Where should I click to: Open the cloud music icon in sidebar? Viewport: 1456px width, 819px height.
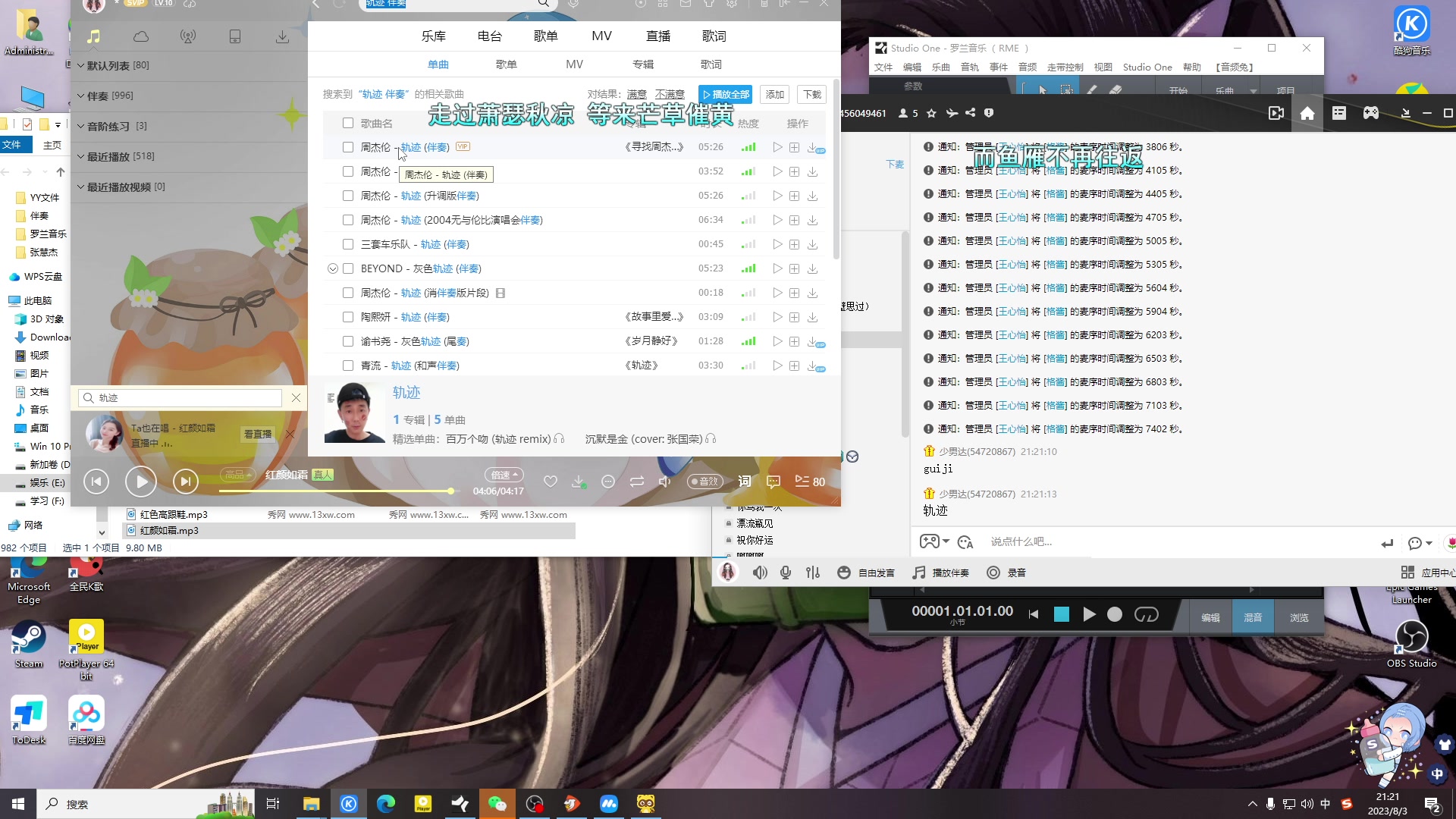tap(141, 36)
